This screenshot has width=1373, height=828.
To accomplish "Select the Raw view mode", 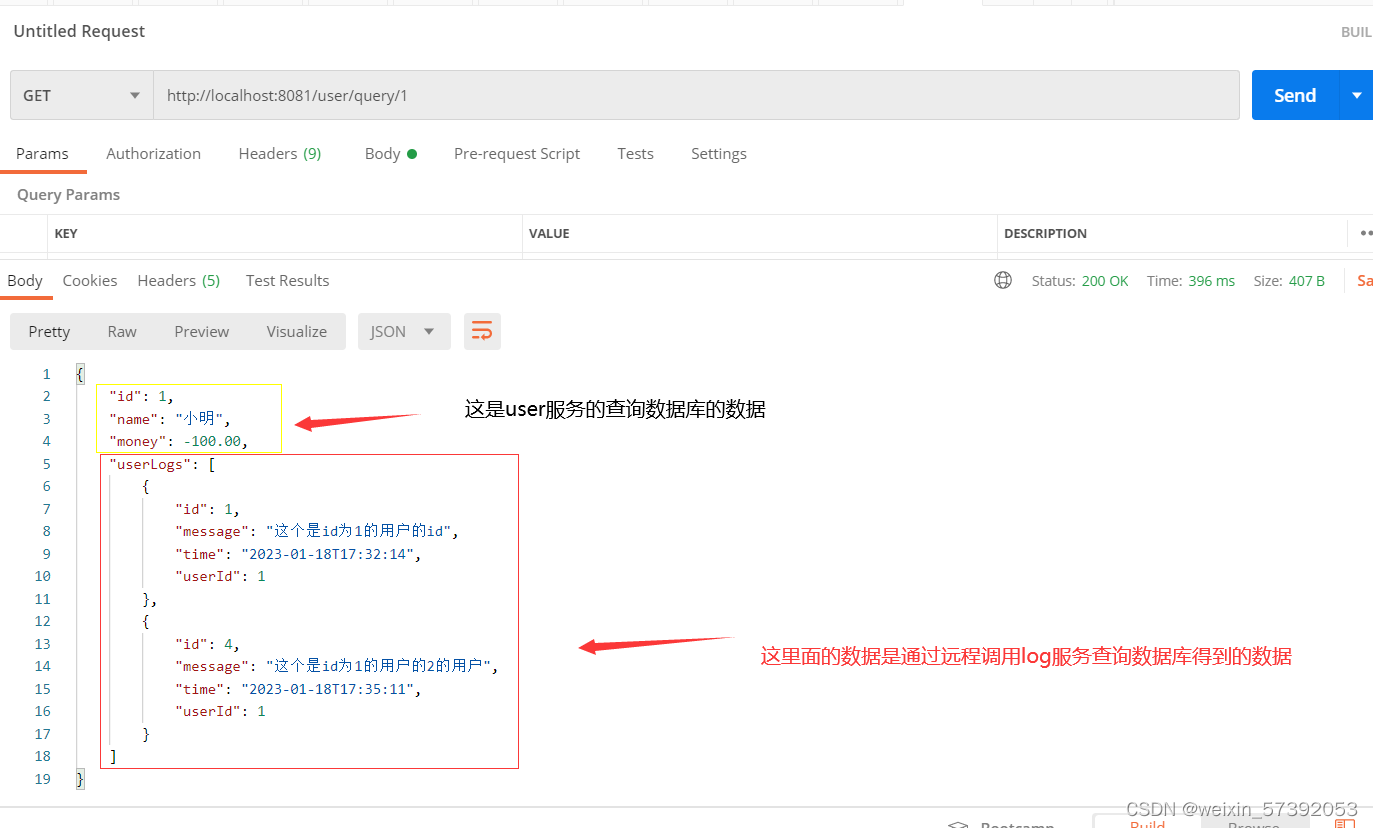I will [x=122, y=331].
